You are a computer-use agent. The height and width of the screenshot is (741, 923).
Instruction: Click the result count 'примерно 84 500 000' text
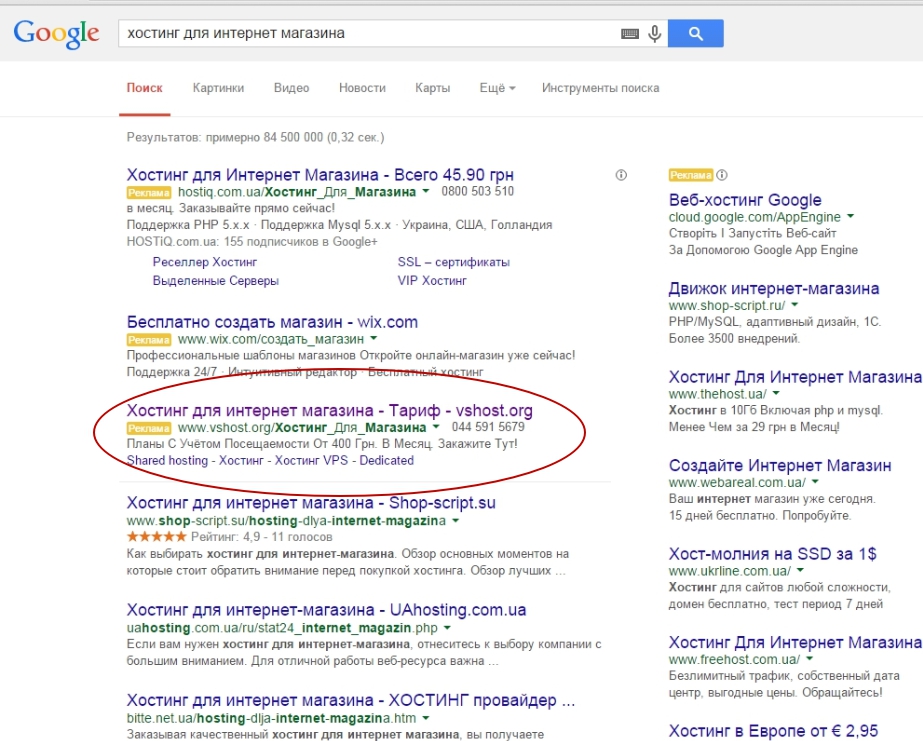(265, 138)
